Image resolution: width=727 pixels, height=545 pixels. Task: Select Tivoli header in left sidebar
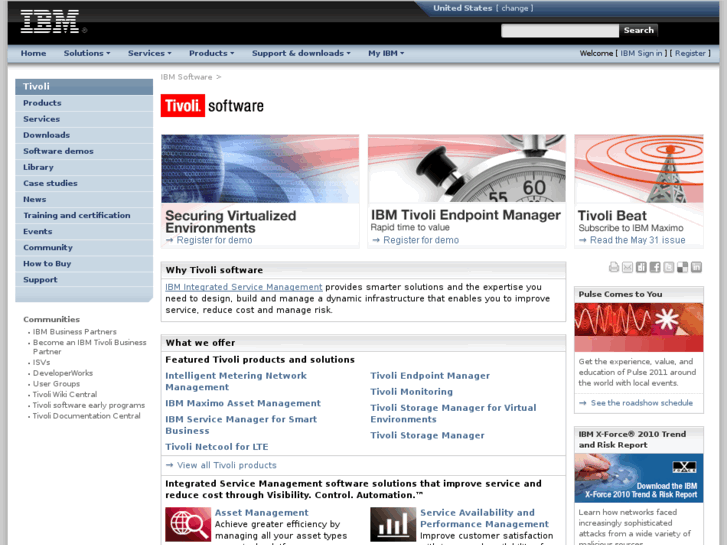coord(84,87)
